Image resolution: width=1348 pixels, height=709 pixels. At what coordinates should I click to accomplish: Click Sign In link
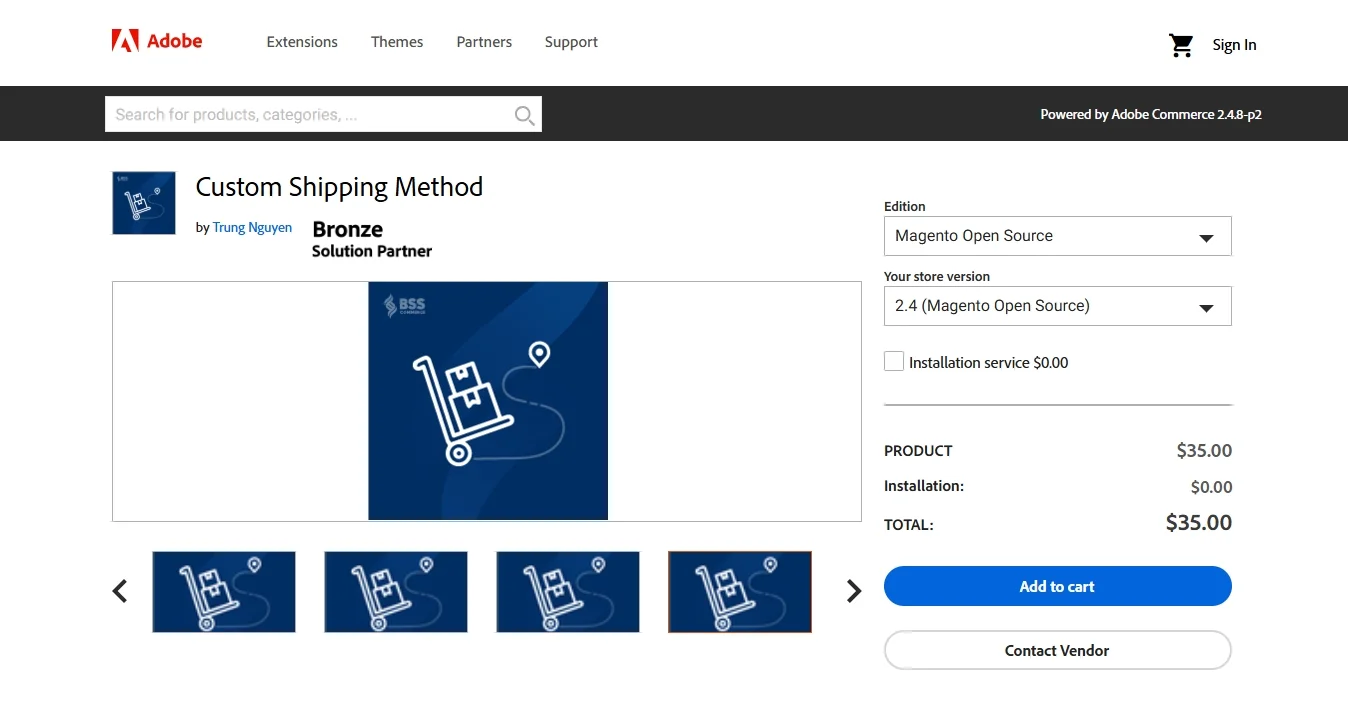tap(1234, 45)
